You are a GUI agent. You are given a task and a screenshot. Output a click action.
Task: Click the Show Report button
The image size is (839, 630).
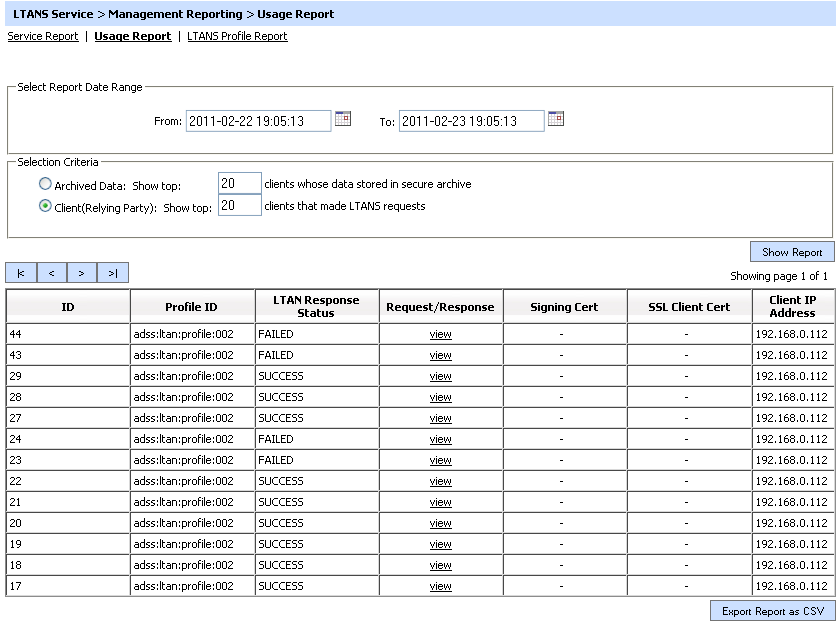792,252
